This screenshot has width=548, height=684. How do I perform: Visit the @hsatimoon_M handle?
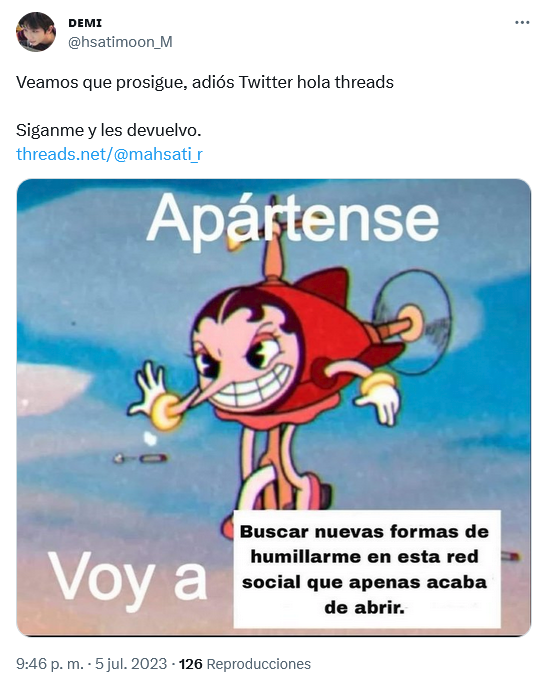[x=120, y=42]
